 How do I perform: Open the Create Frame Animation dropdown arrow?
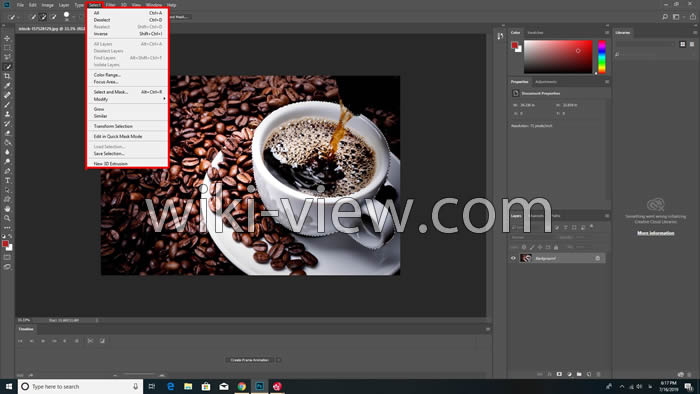click(279, 360)
